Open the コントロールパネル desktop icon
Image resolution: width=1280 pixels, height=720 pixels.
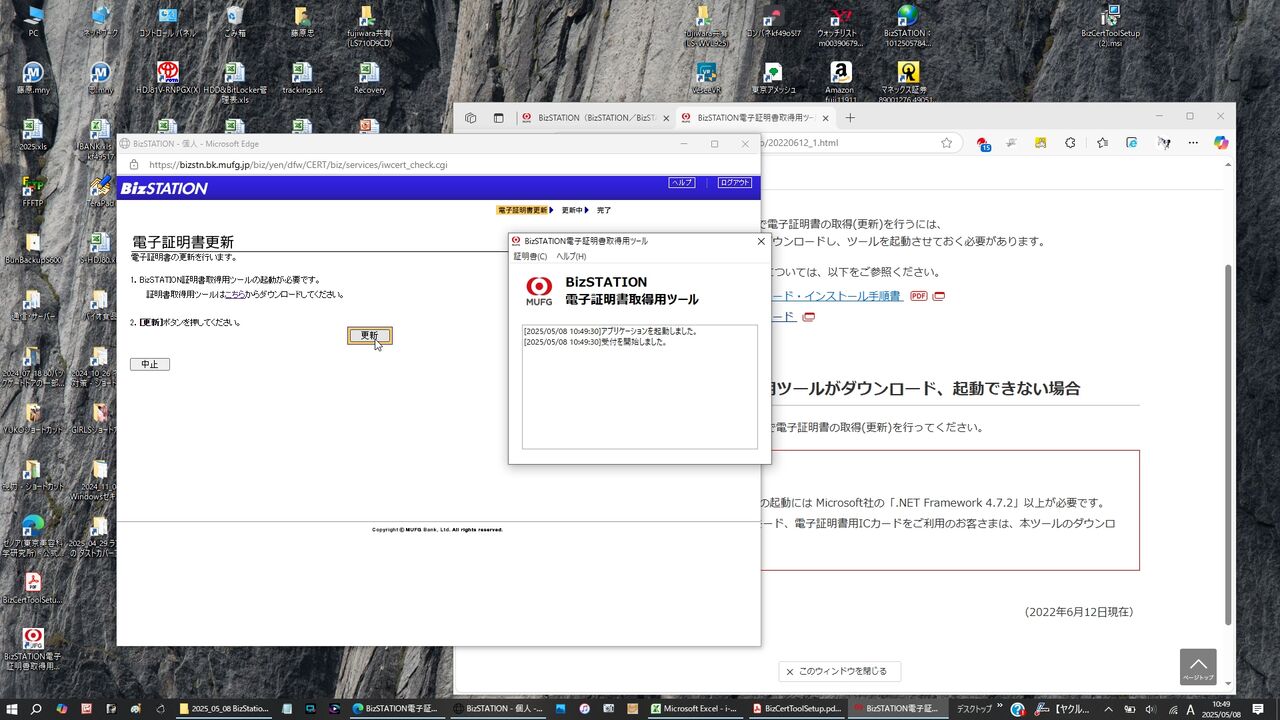coord(167,21)
